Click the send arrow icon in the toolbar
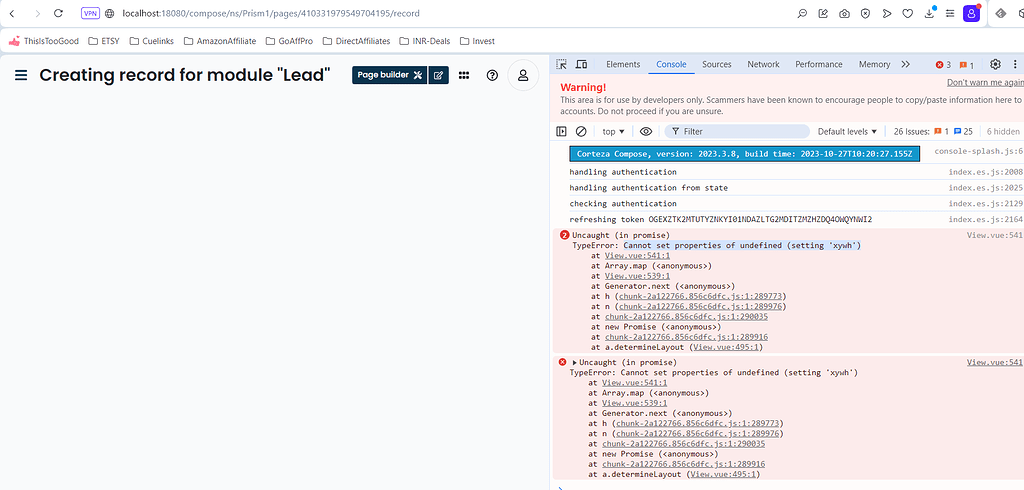This screenshot has height=490, width=1024. (886, 13)
